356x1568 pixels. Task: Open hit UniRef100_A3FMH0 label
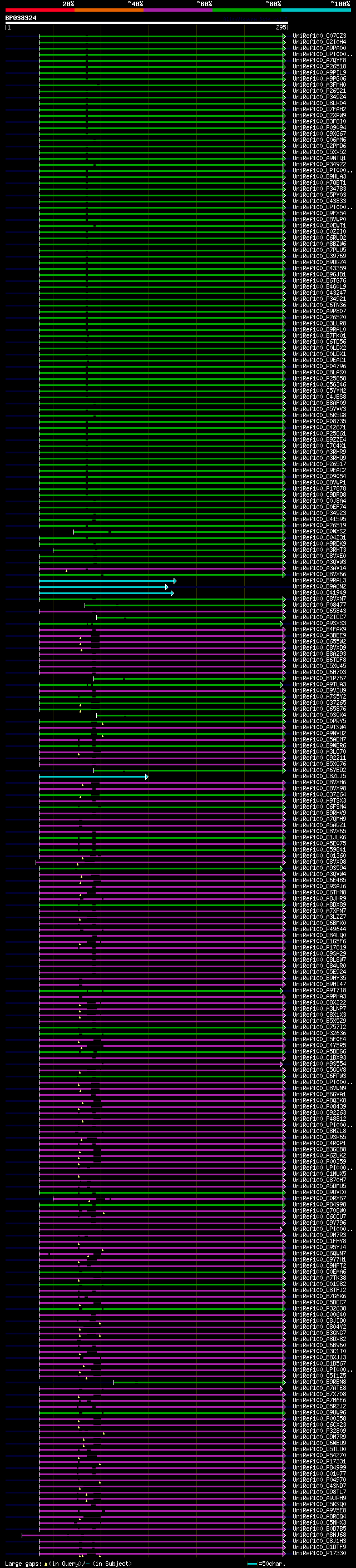319,85
